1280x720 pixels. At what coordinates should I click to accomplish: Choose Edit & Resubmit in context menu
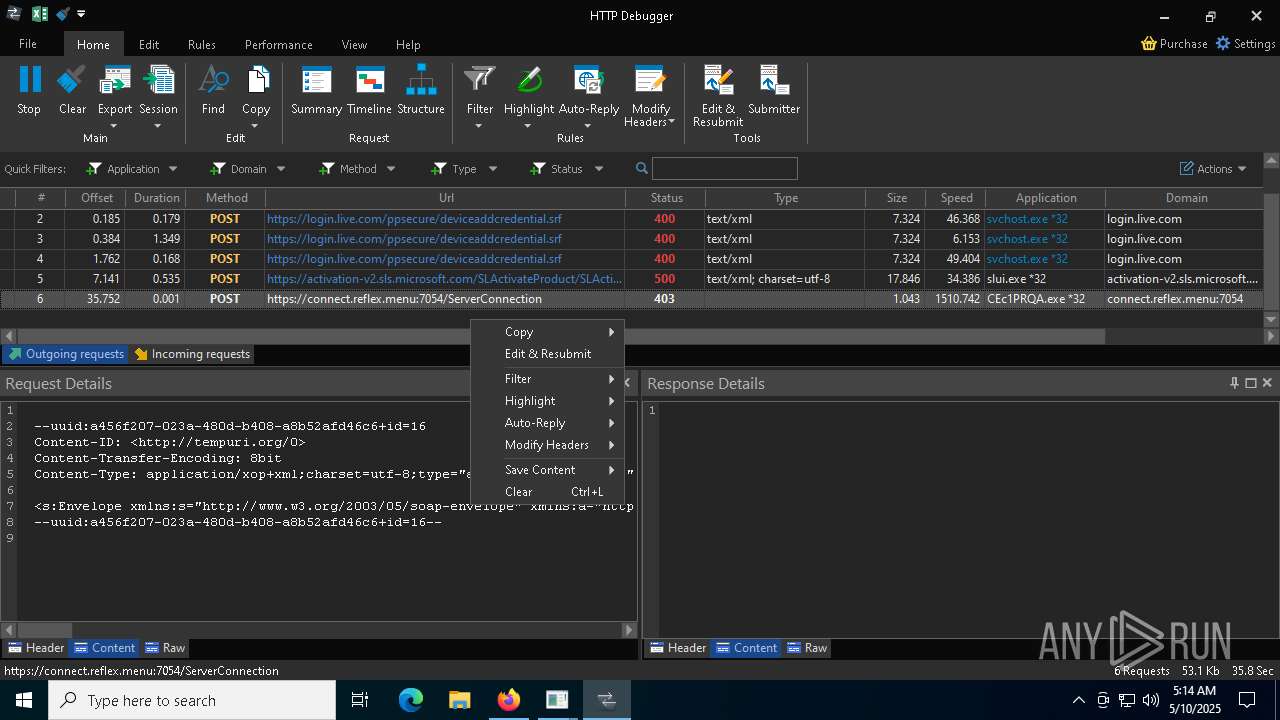[x=548, y=354]
